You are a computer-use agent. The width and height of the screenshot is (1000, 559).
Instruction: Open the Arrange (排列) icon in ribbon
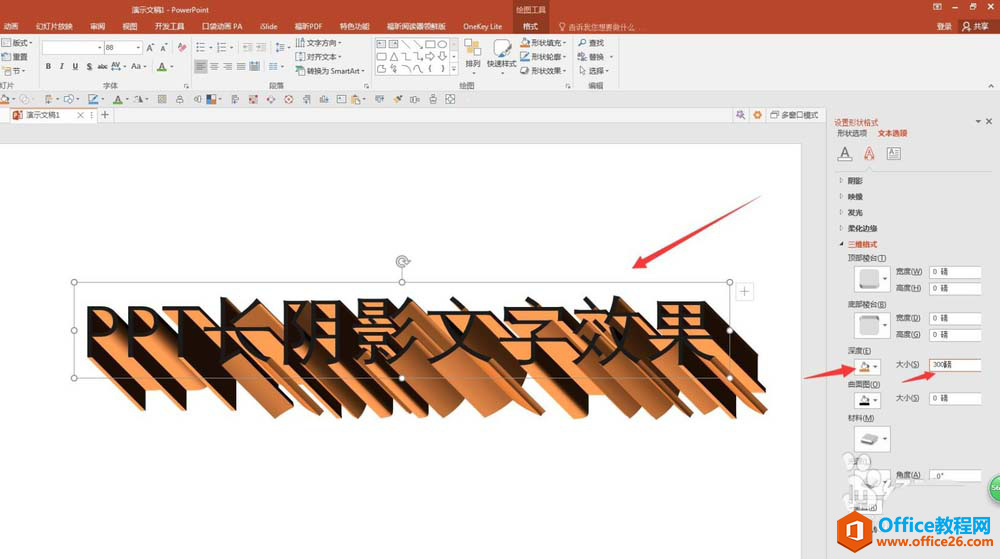(473, 53)
